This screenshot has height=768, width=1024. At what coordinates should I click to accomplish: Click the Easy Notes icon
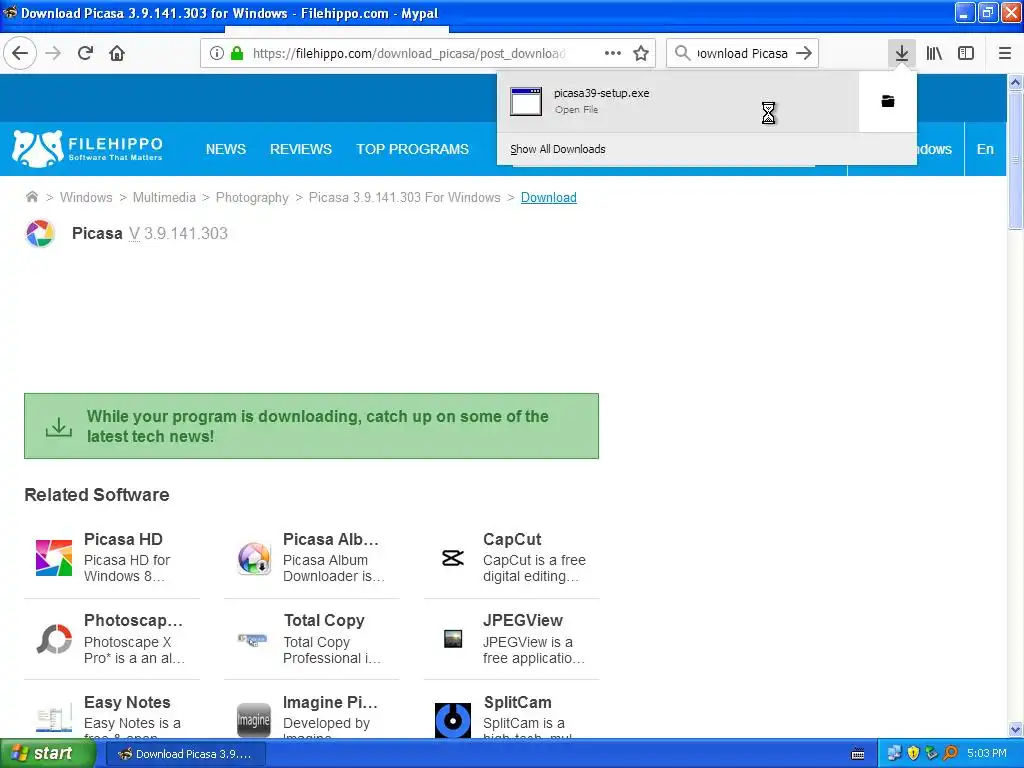coord(54,719)
